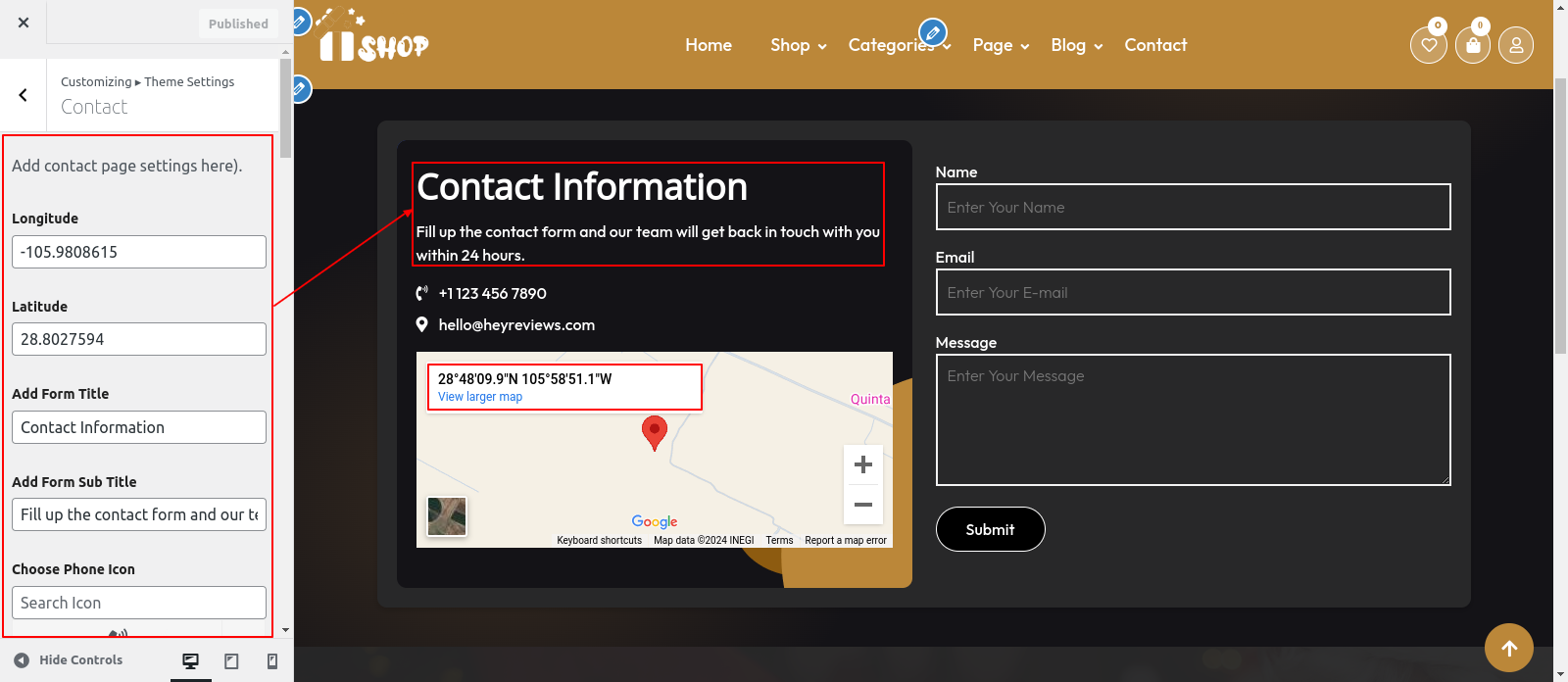Expand the Page dropdown menu
The height and width of the screenshot is (682, 1568).
coord(1000,45)
